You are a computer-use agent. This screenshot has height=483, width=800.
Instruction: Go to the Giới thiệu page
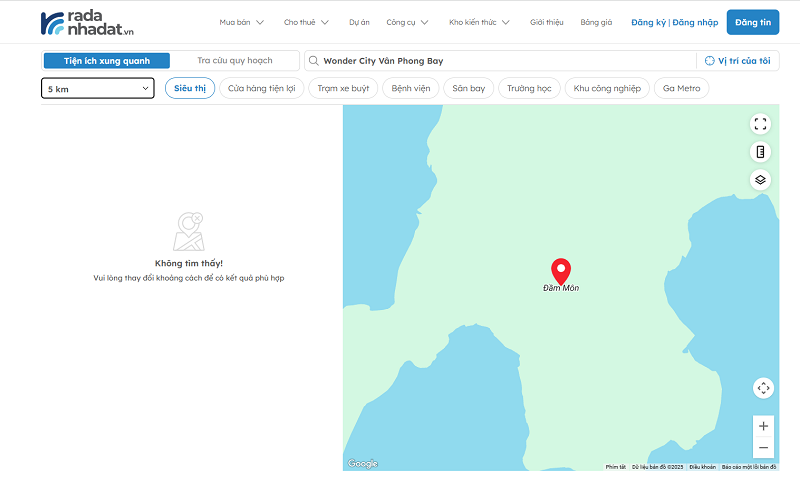tap(546, 22)
